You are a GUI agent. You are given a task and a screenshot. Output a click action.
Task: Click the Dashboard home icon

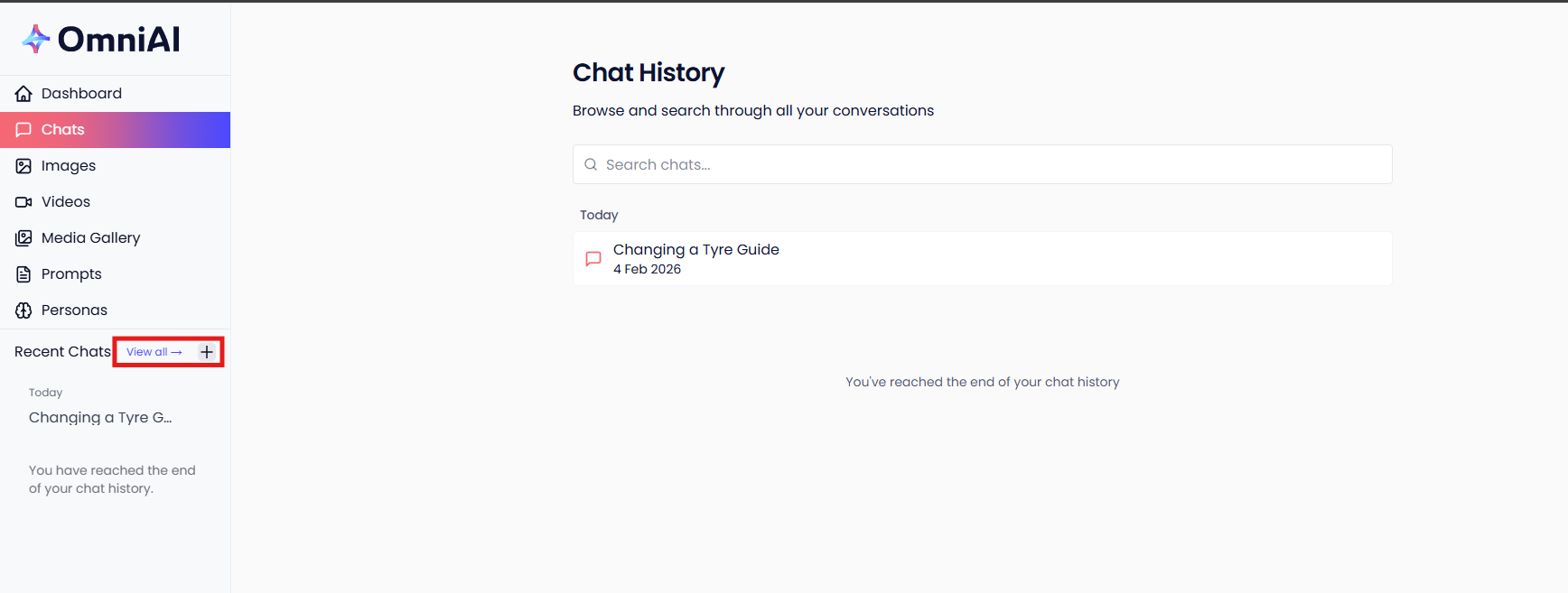pyautogui.click(x=23, y=94)
